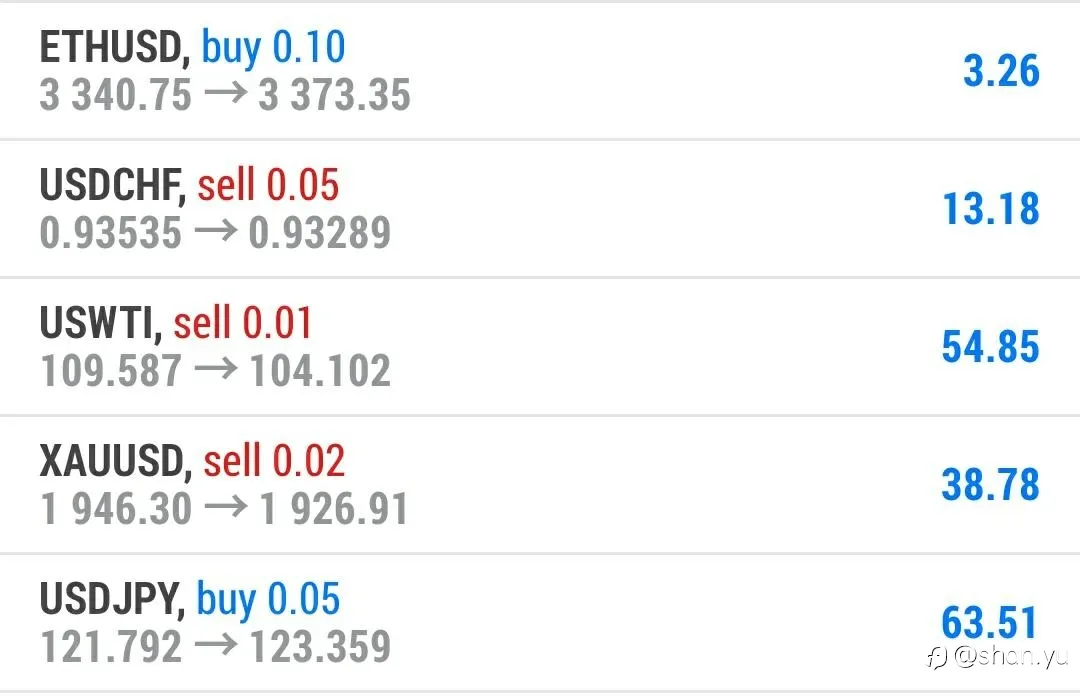Select the USDCHF sell 0.05 trade

[540, 209]
